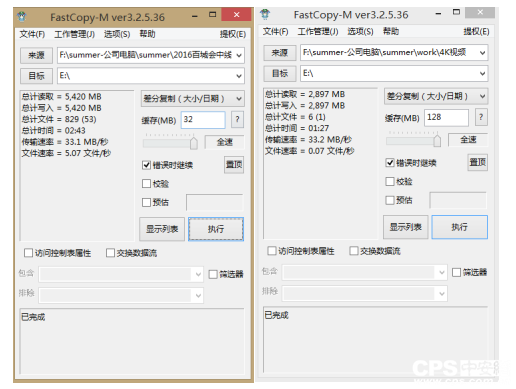Expand 排除 filter dropdown in left window
The image size is (516, 389).
point(198,295)
